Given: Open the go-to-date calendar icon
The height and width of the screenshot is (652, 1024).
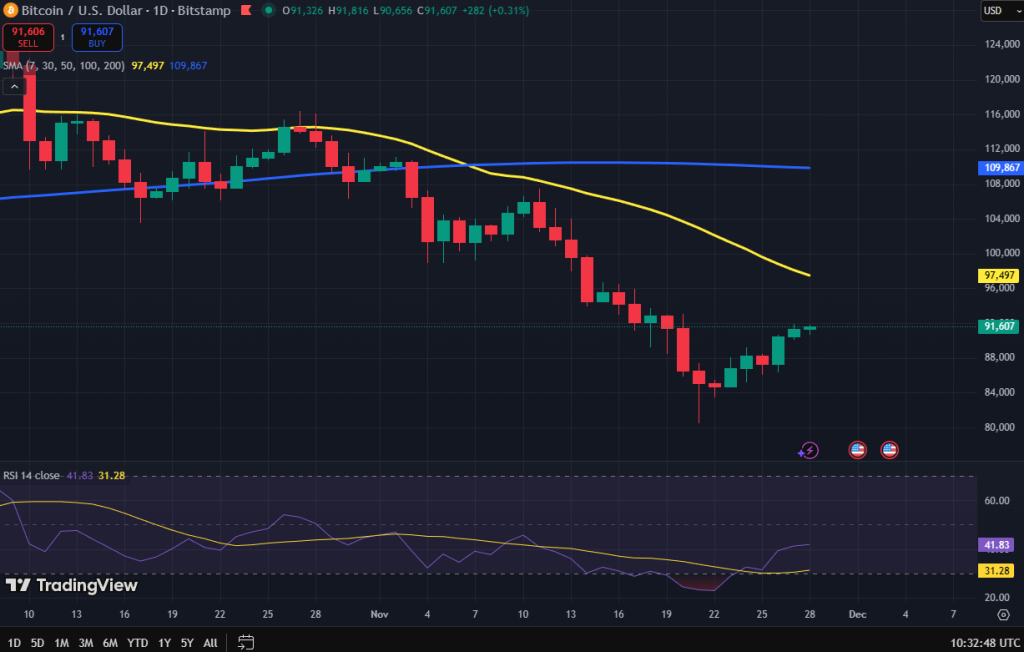Looking at the screenshot, I should click(246, 642).
